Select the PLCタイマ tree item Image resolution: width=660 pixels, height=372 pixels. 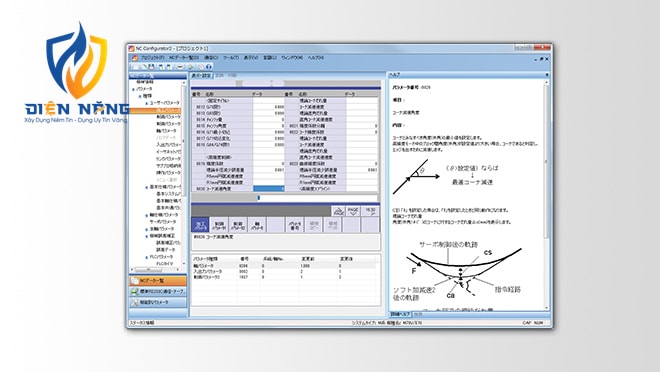pos(165,264)
